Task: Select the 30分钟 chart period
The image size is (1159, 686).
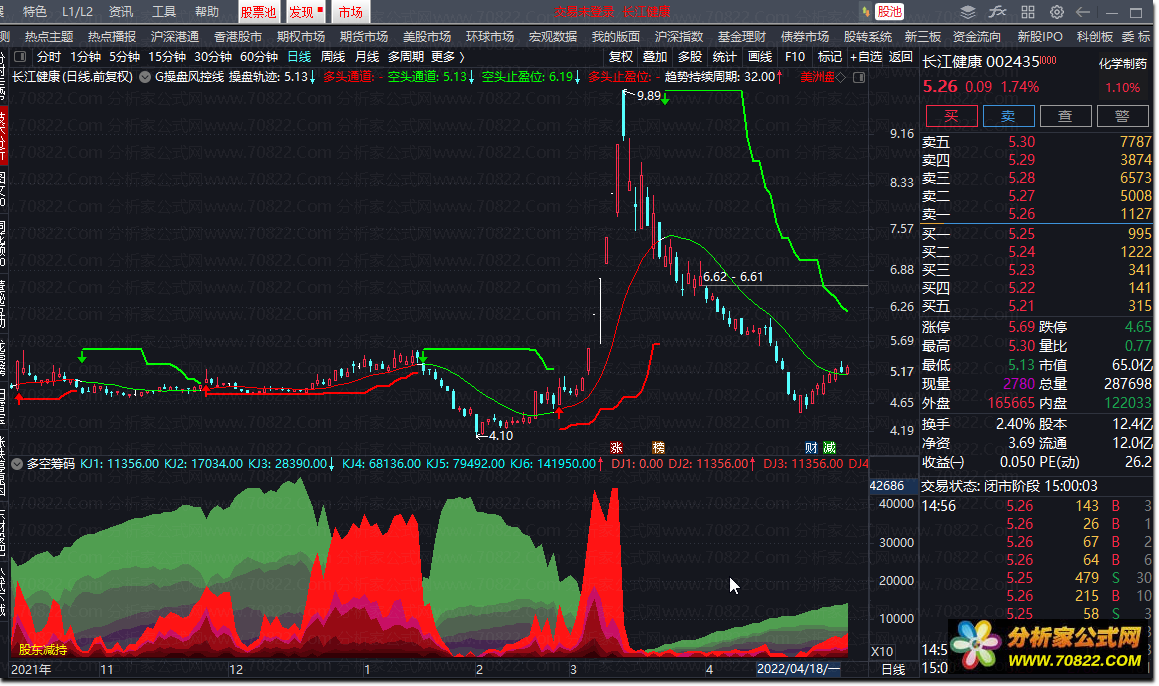Action: click(213, 57)
